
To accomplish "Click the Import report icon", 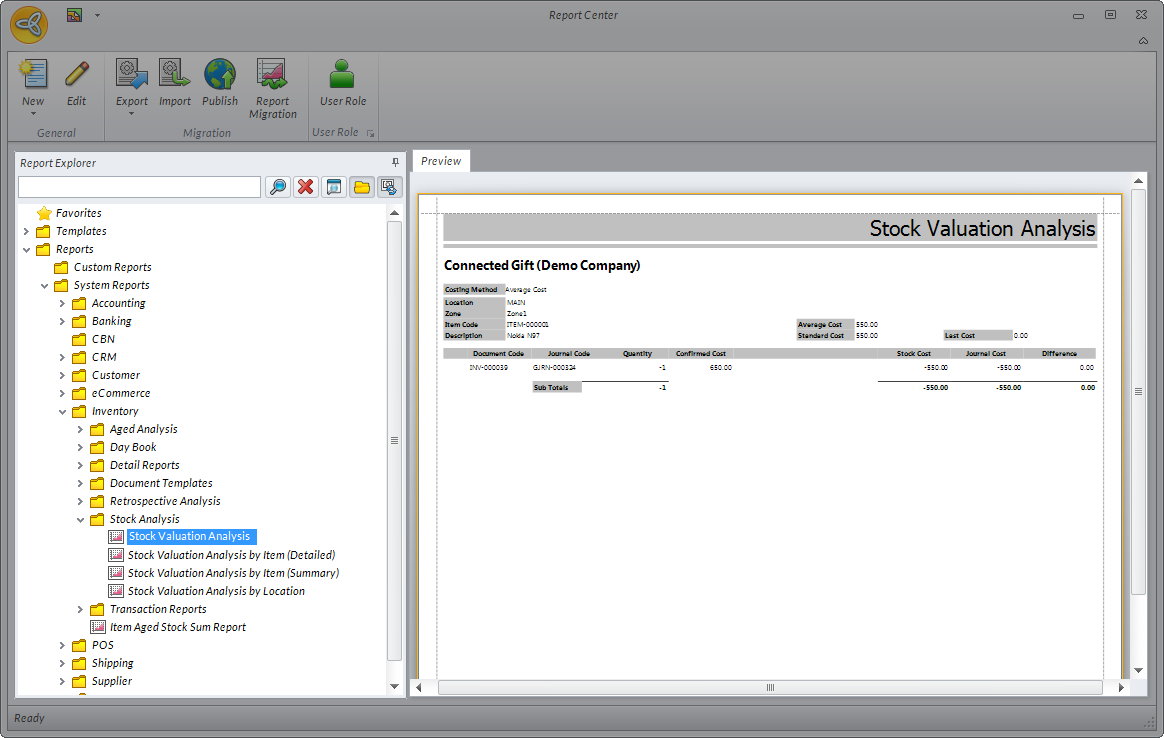I will (x=174, y=77).
